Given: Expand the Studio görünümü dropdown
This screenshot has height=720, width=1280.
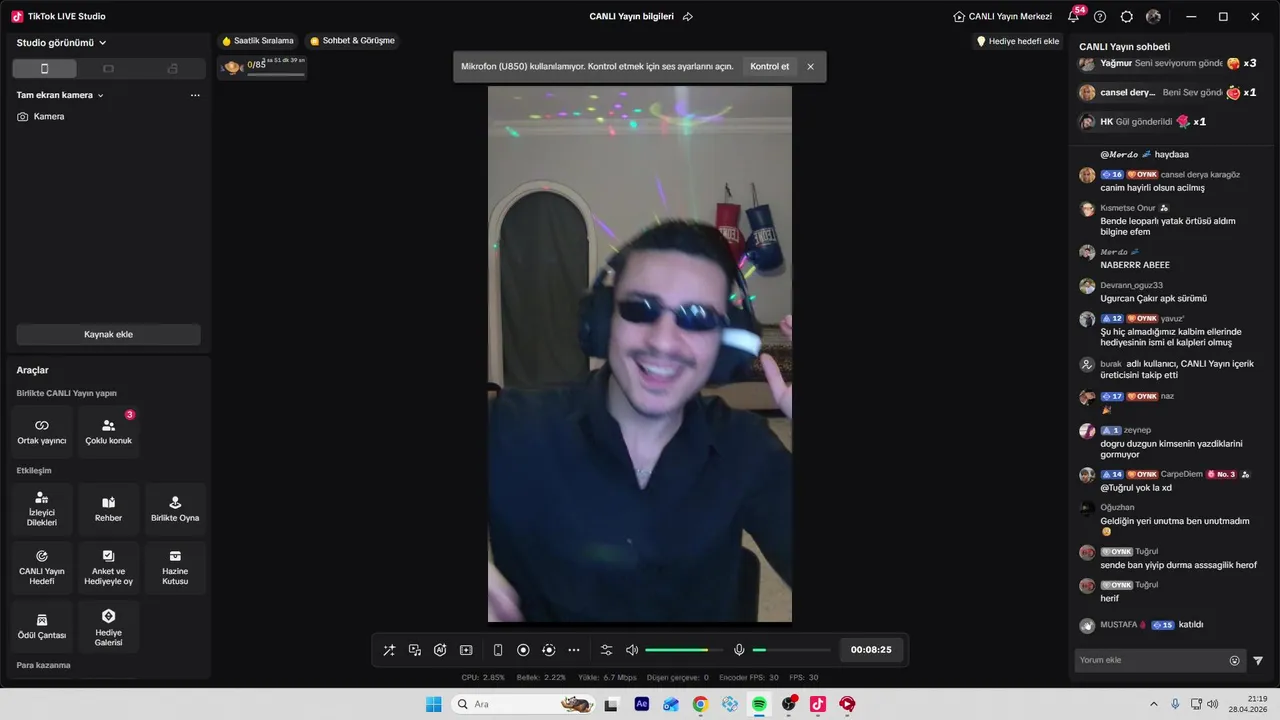Looking at the screenshot, I should (61, 43).
